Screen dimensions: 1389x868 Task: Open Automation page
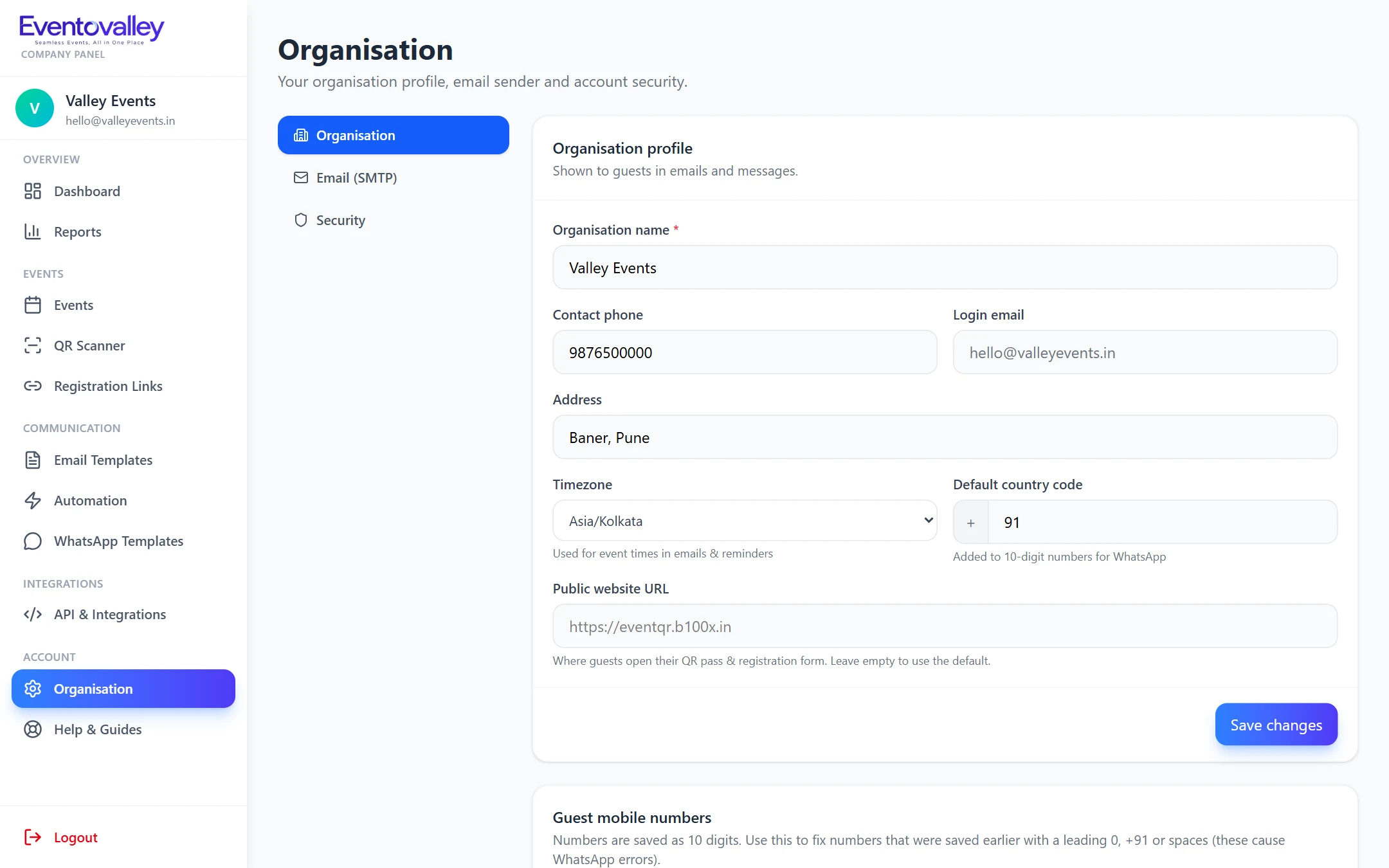123,500
